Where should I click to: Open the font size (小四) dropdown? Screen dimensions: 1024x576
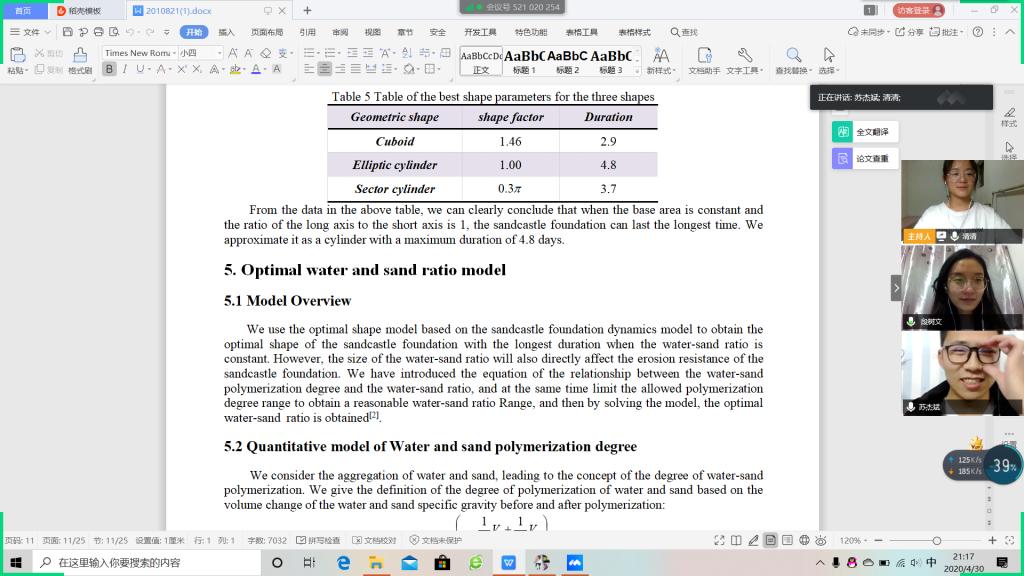200,53
